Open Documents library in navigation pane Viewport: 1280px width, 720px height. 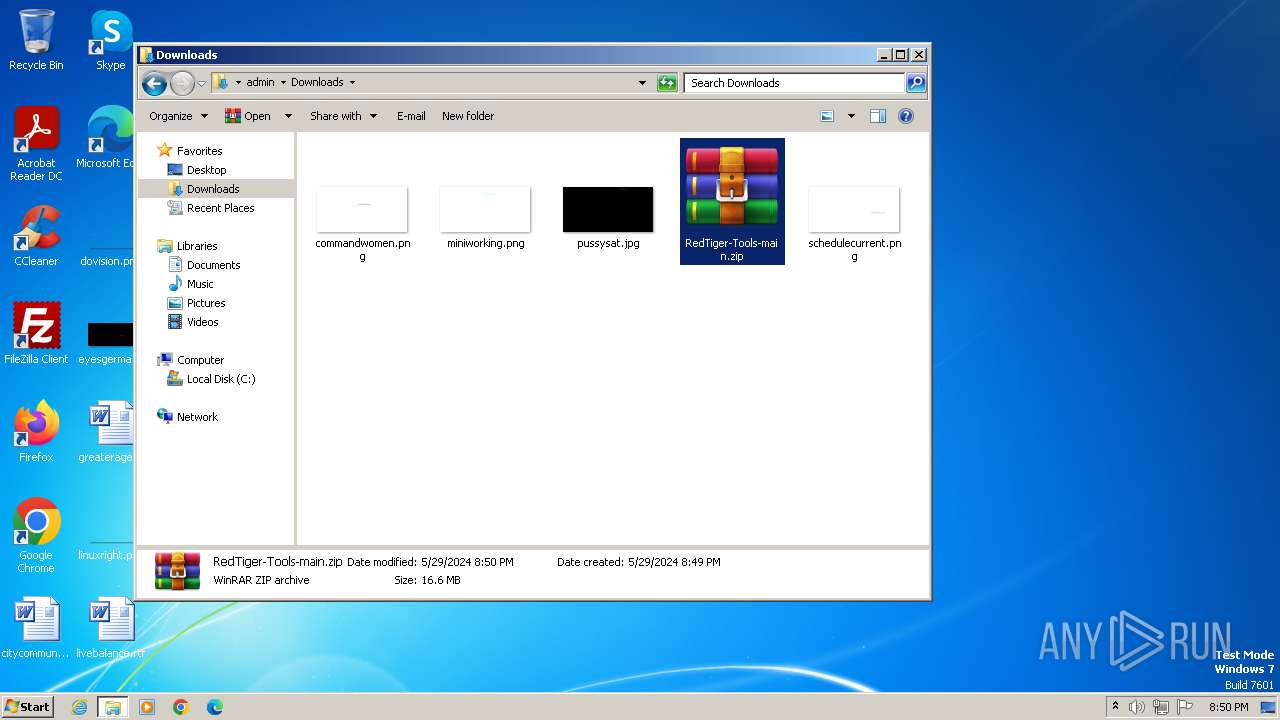[213, 265]
